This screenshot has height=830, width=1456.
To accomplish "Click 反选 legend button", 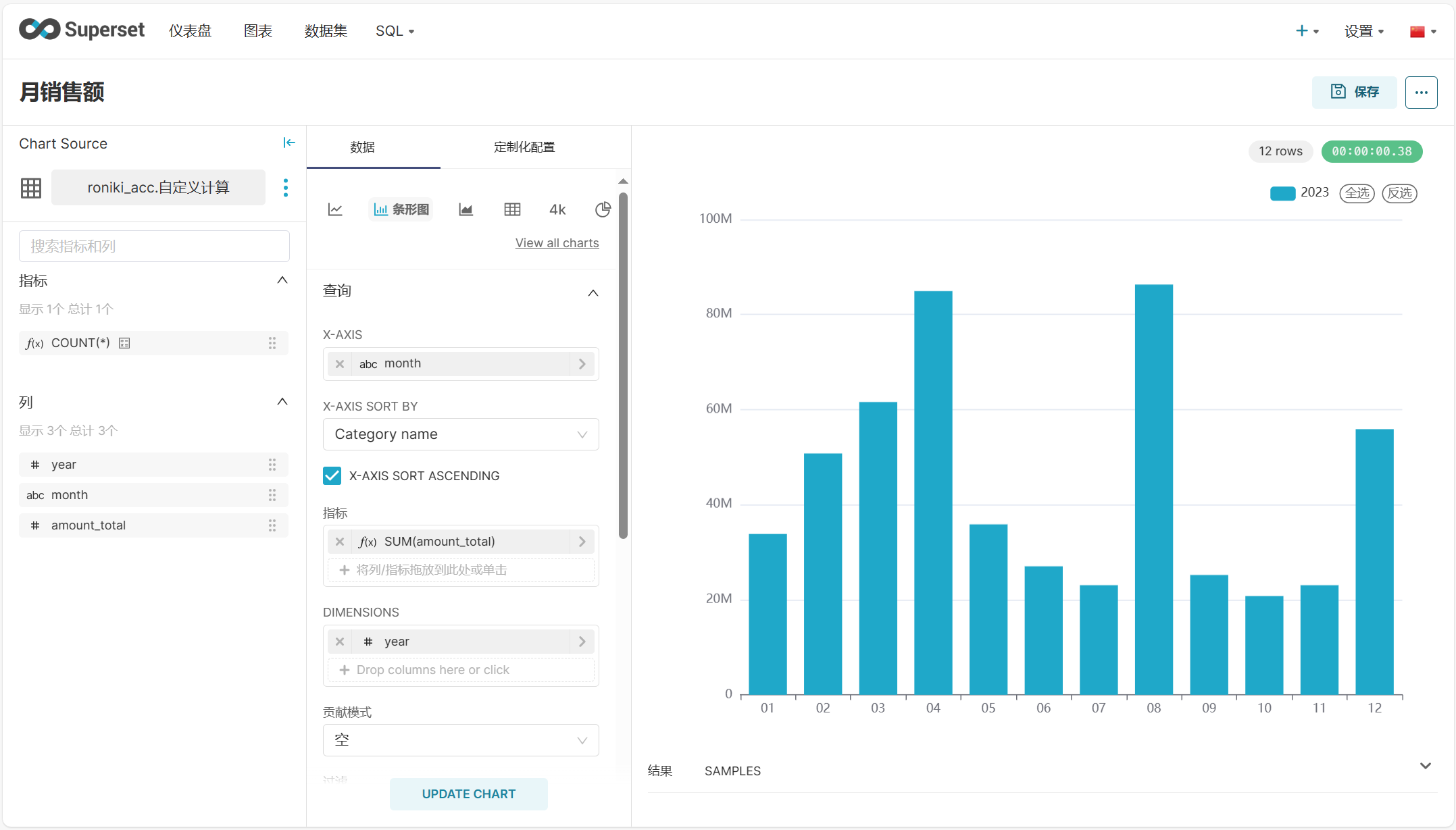I will click(x=1399, y=193).
